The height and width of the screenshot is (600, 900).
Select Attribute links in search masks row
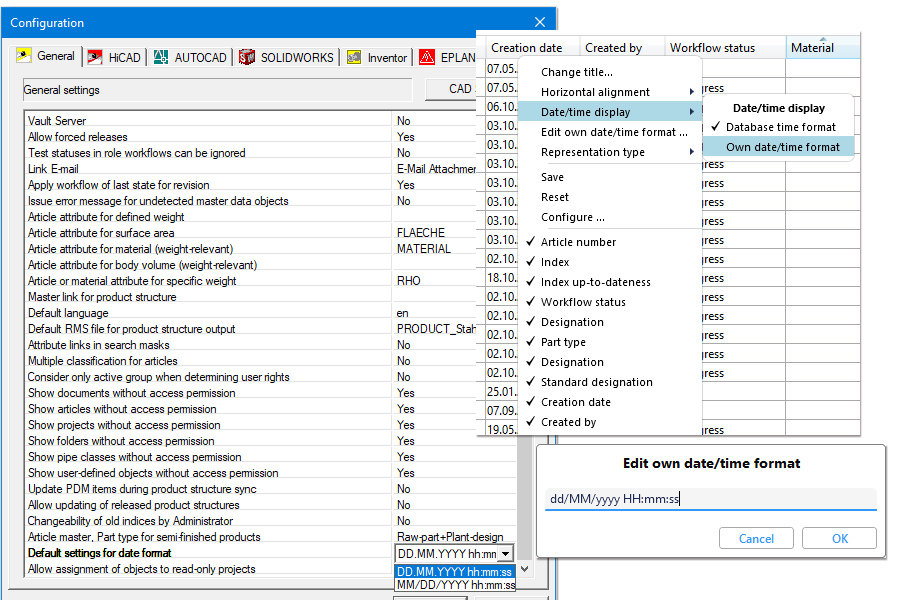point(209,344)
